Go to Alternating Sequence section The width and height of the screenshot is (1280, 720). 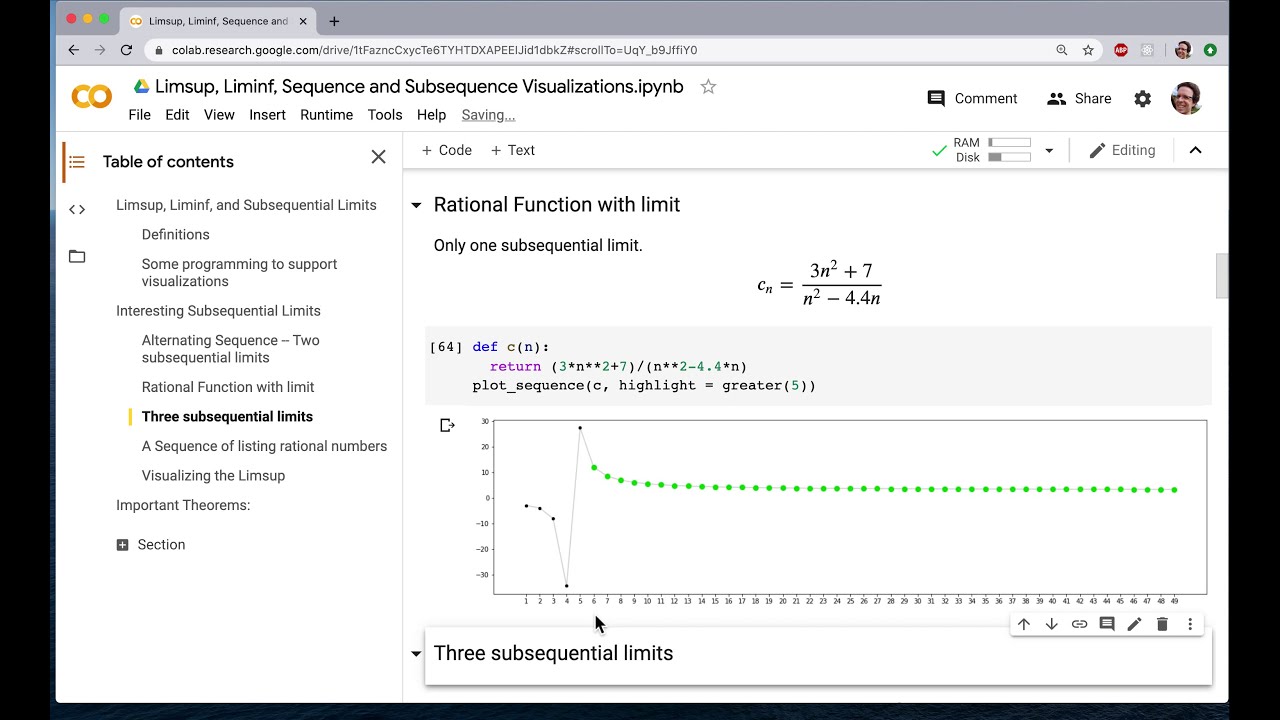[231, 349]
